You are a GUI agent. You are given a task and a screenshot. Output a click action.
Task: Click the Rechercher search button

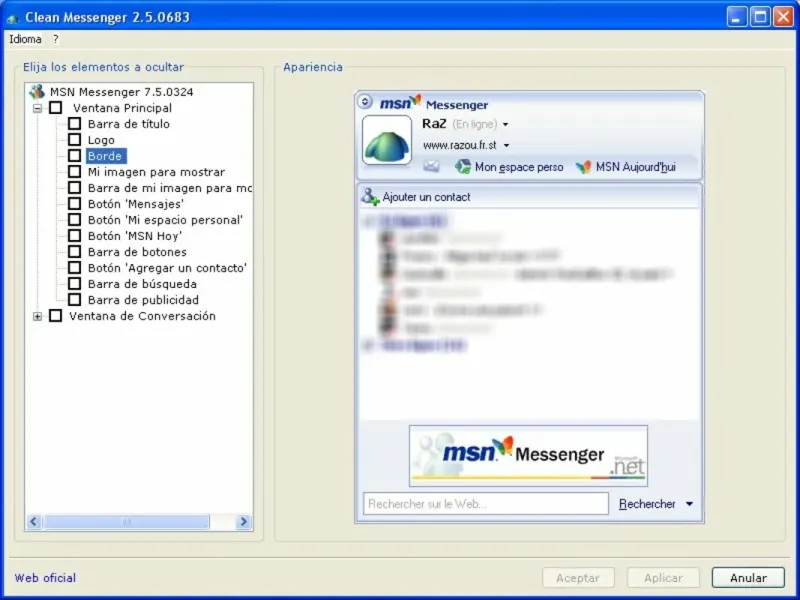click(647, 504)
